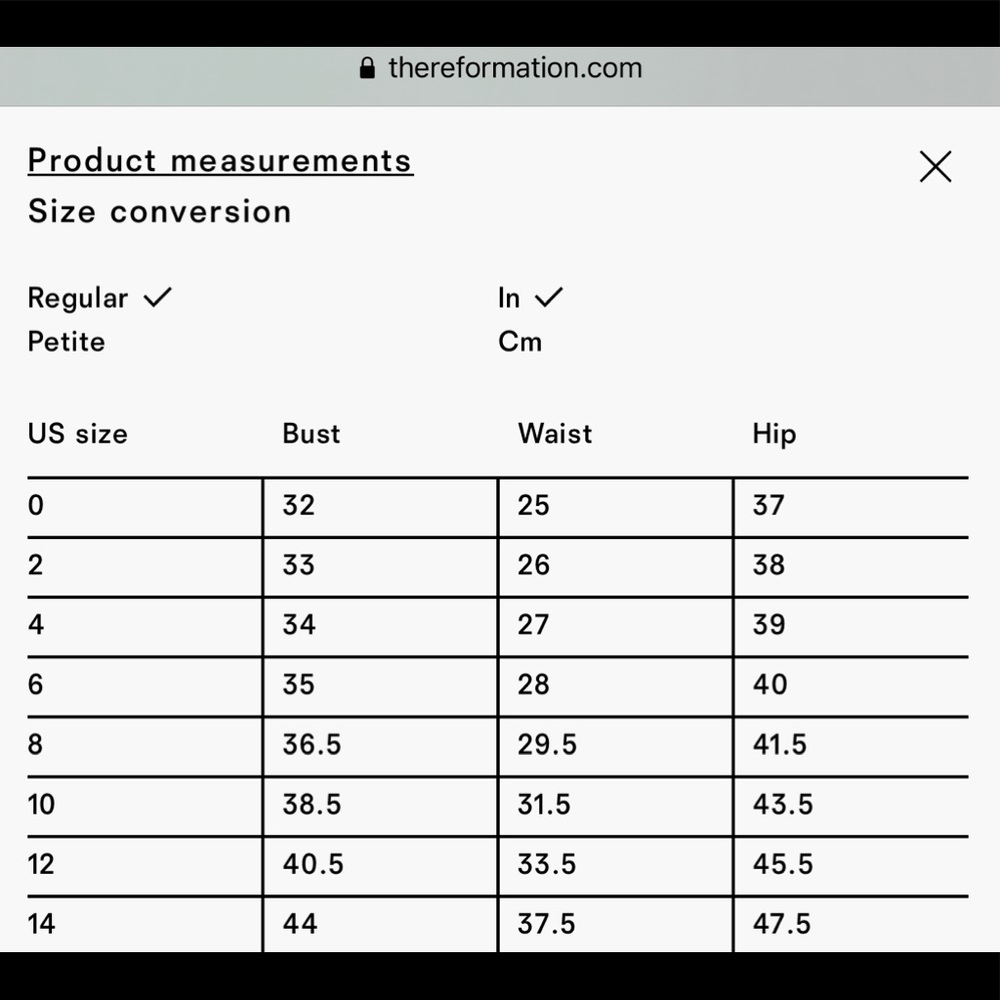Open the Product measurements link
Screen dimensions: 1000x1000
(x=220, y=161)
